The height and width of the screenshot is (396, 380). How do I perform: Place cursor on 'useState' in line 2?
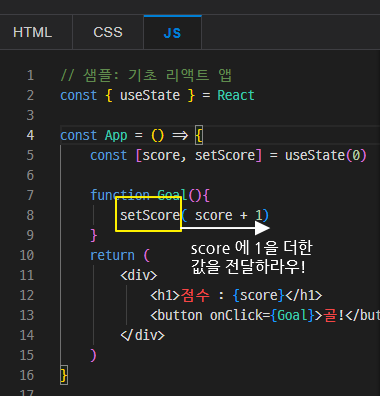[150, 96]
